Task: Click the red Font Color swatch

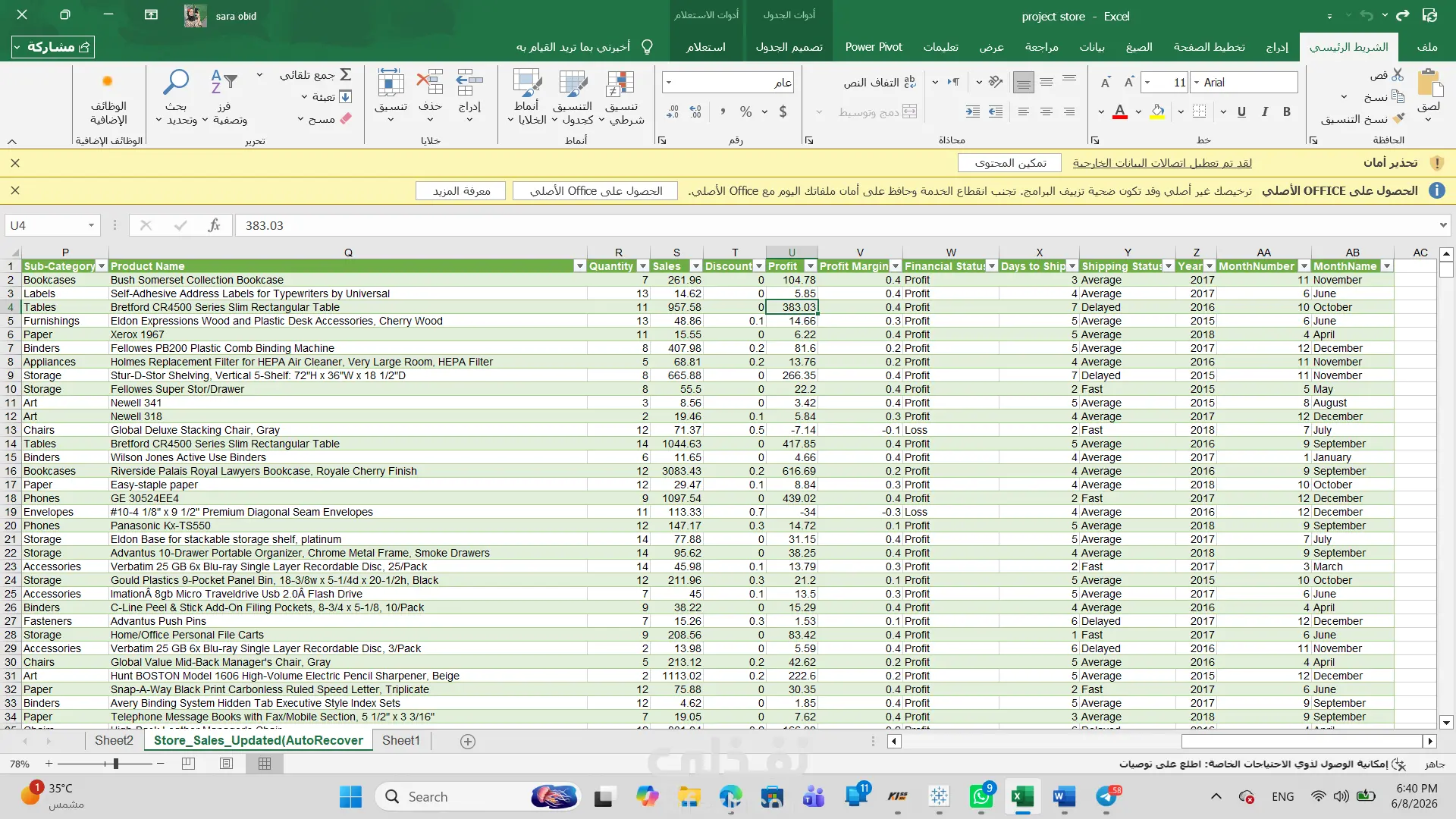Action: coord(1120,112)
